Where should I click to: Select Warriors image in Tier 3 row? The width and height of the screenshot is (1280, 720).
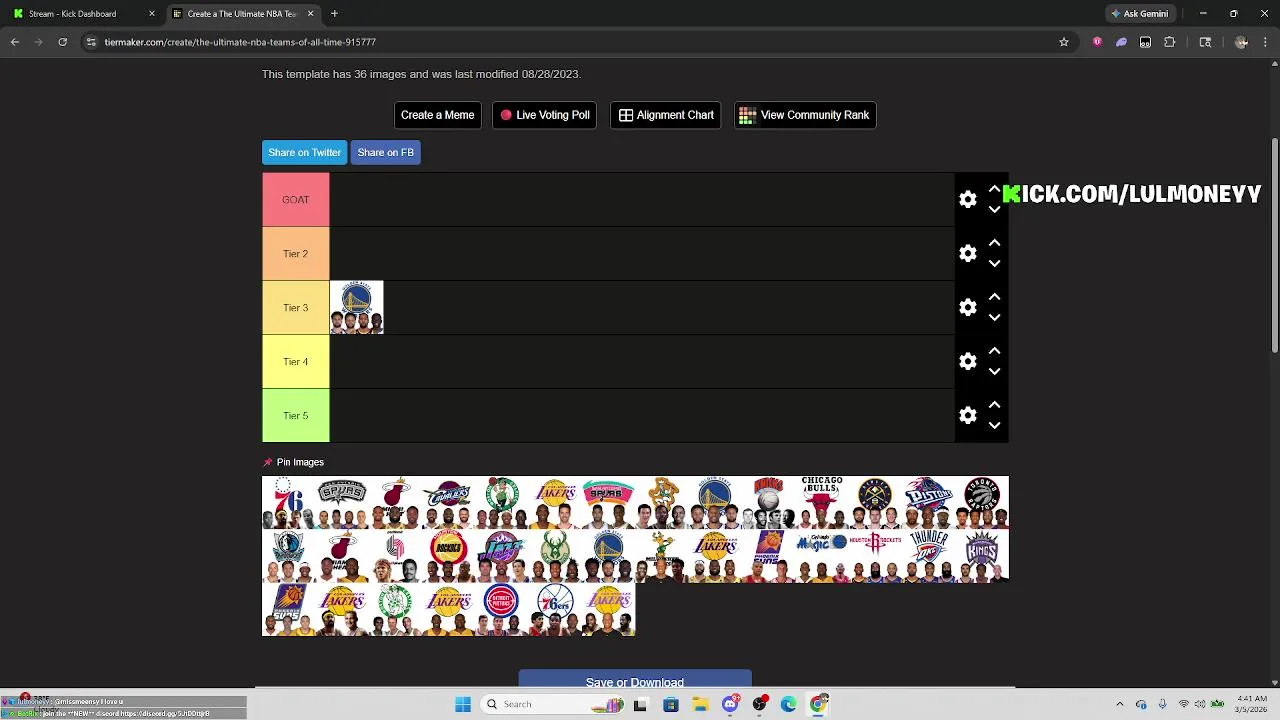tap(356, 308)
